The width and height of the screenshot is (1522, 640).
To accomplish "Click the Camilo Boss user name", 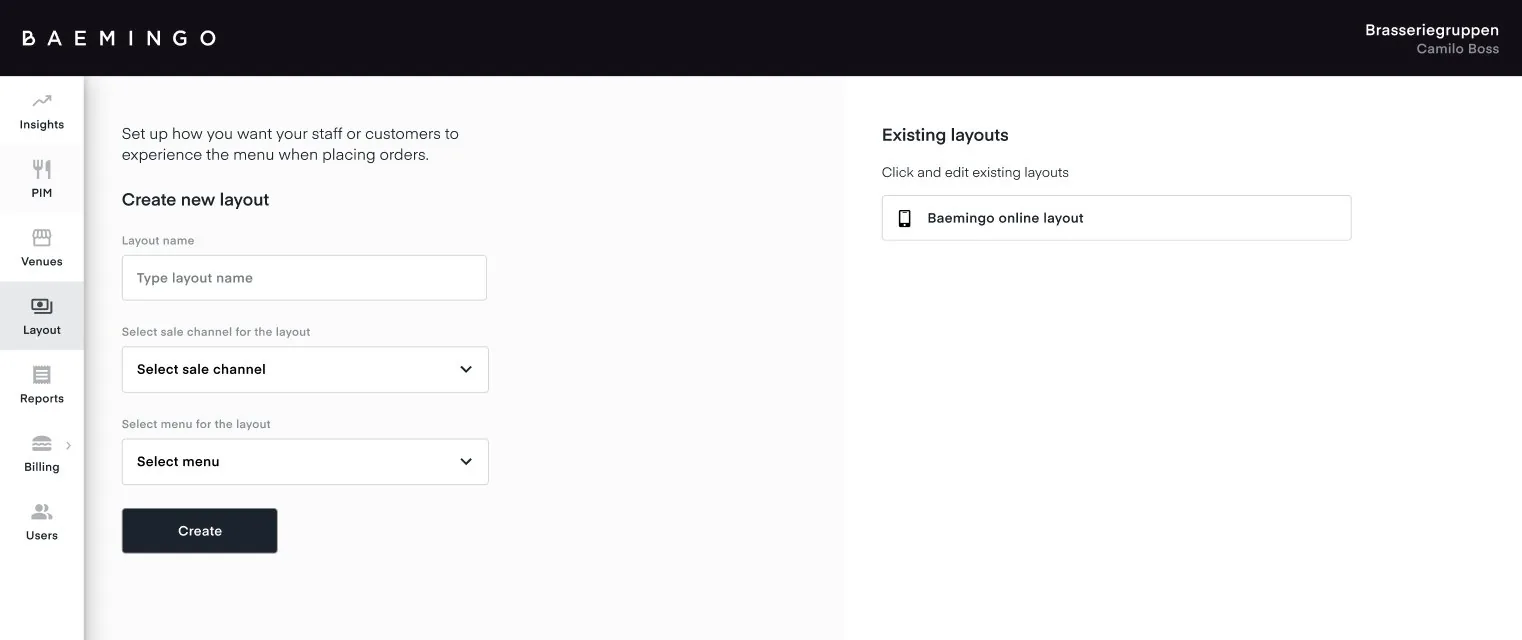I will click(1458, 49).
